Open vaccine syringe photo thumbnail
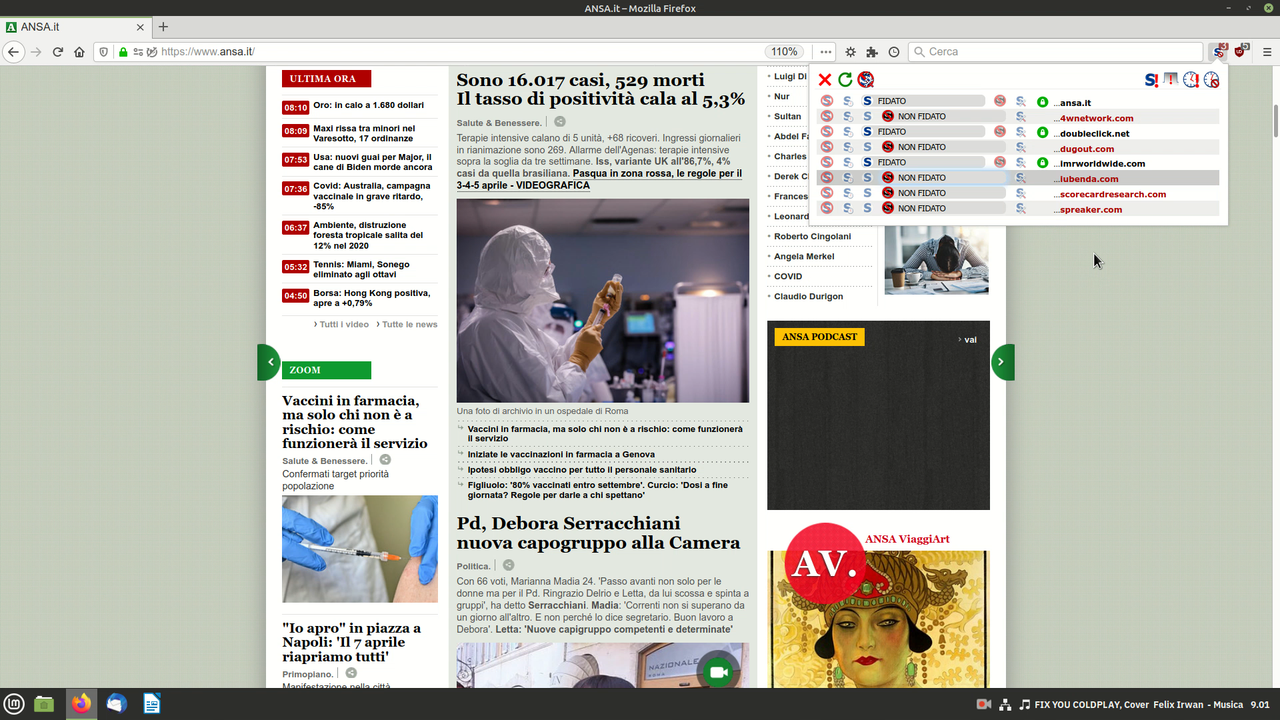This screenshot has width=1280, height=720. click(x=360, y=549)
